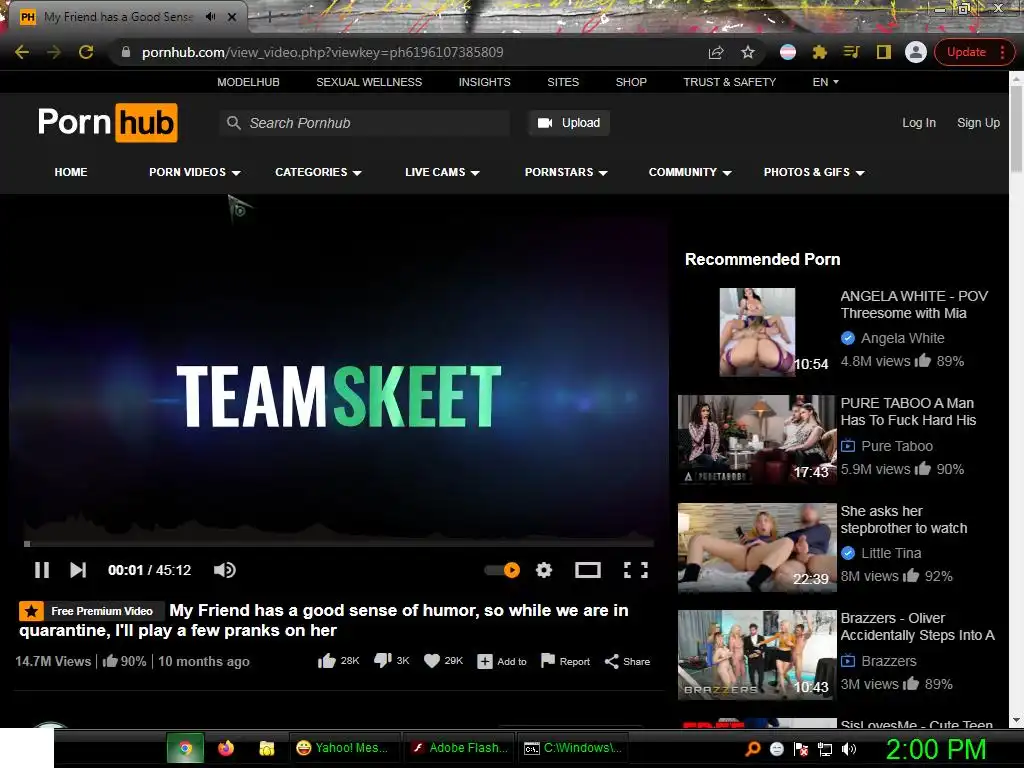Open MODELHUB top link
The image size is (1024, 768).
click(248, 82)
